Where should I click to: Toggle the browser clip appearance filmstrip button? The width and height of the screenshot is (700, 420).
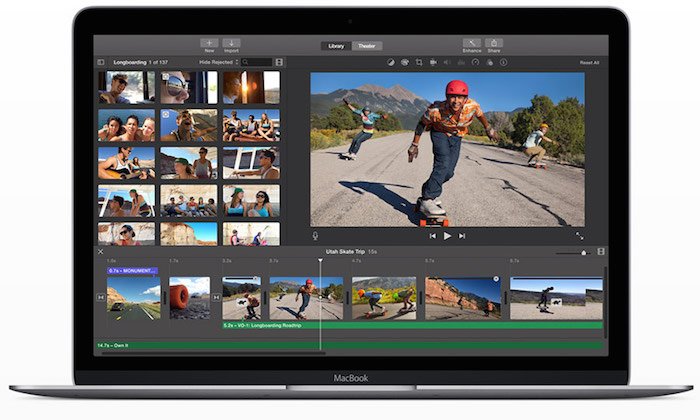pyautogui.click(x=279, y=62)
